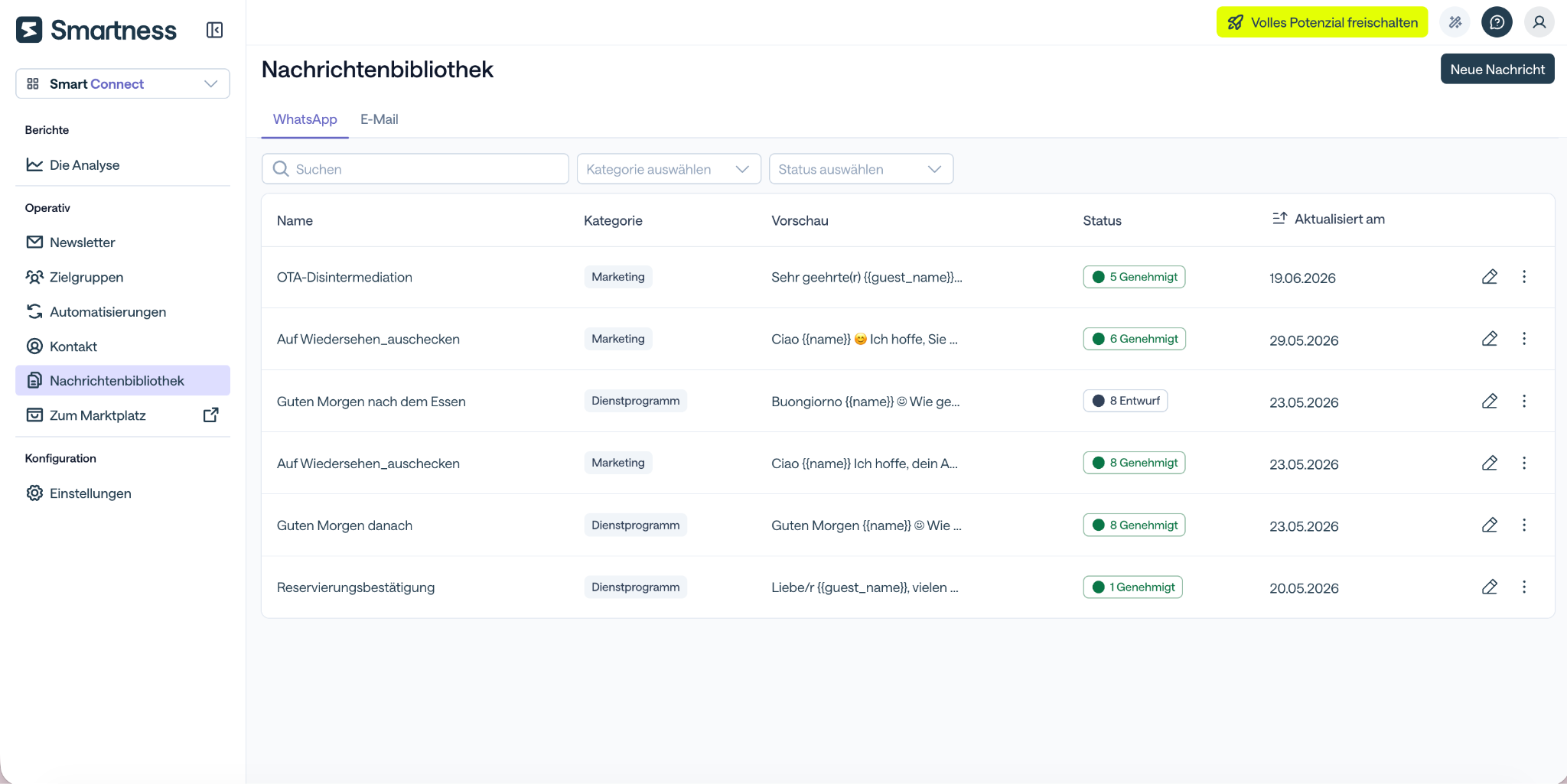This screenshot has height=784, width=1567.
Task: Click preview text Sehr geehrte(r) {{guest_name}}
Action: click(867, 277)
